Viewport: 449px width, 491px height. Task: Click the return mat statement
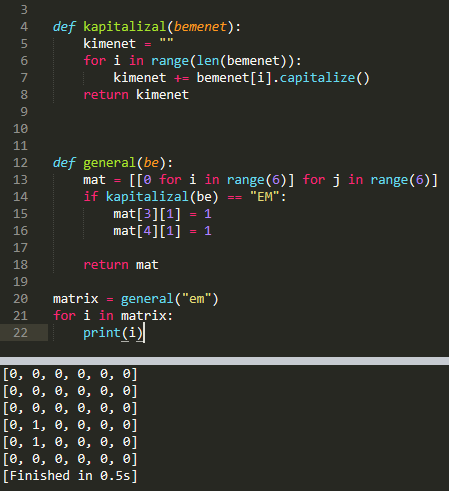[121, 265]
